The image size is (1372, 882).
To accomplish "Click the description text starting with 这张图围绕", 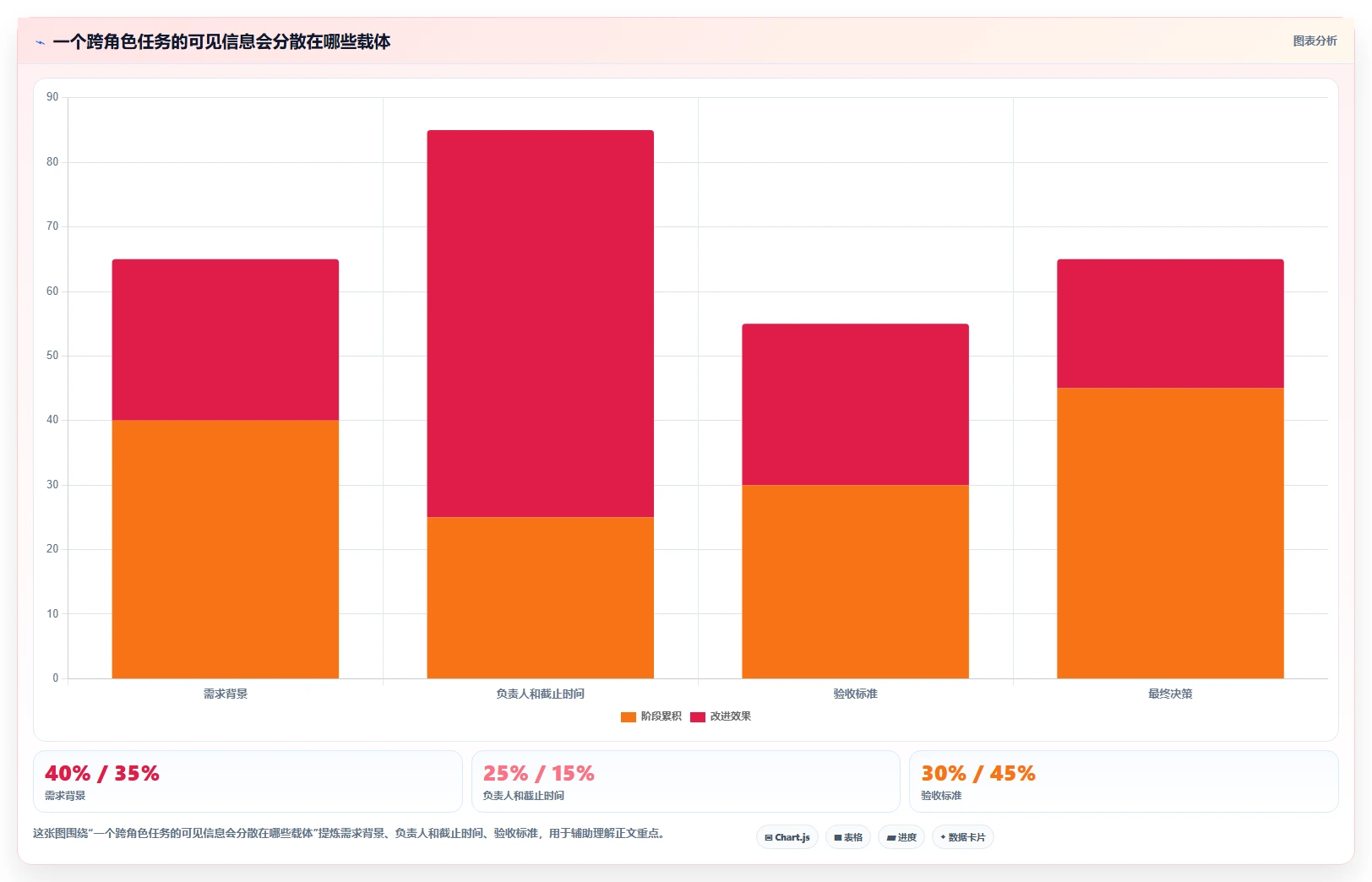I will pos(348,833).
